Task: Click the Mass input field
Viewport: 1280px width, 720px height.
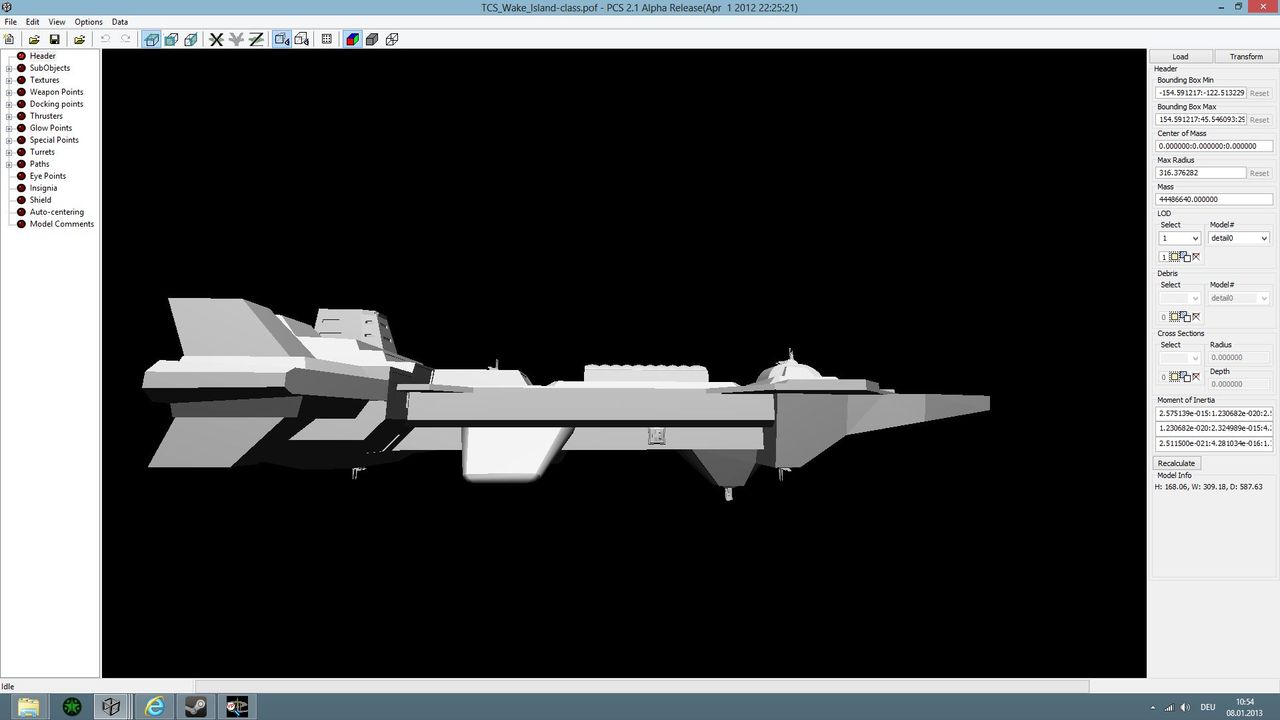Action: tap(1214, 199)
